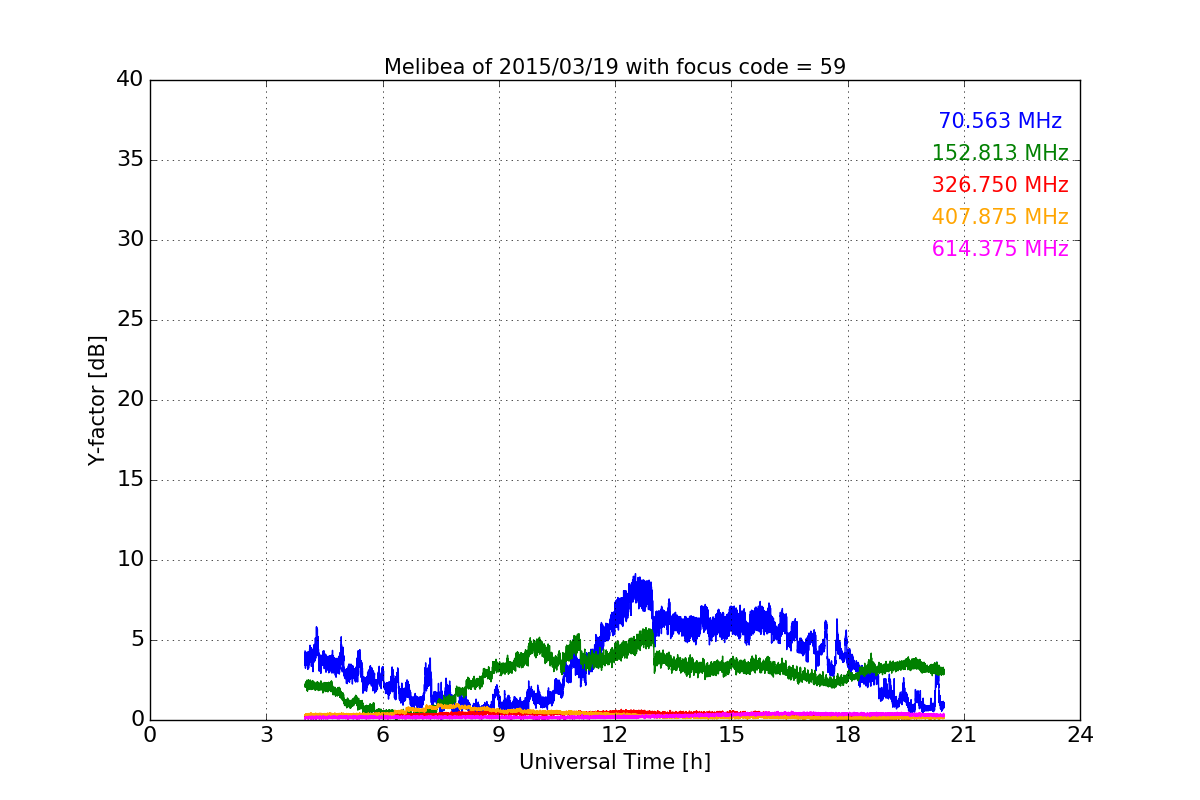The image size is (1200, 800).
Task: Click the y-axis tick label 25
Action: (x=130, y=320)
